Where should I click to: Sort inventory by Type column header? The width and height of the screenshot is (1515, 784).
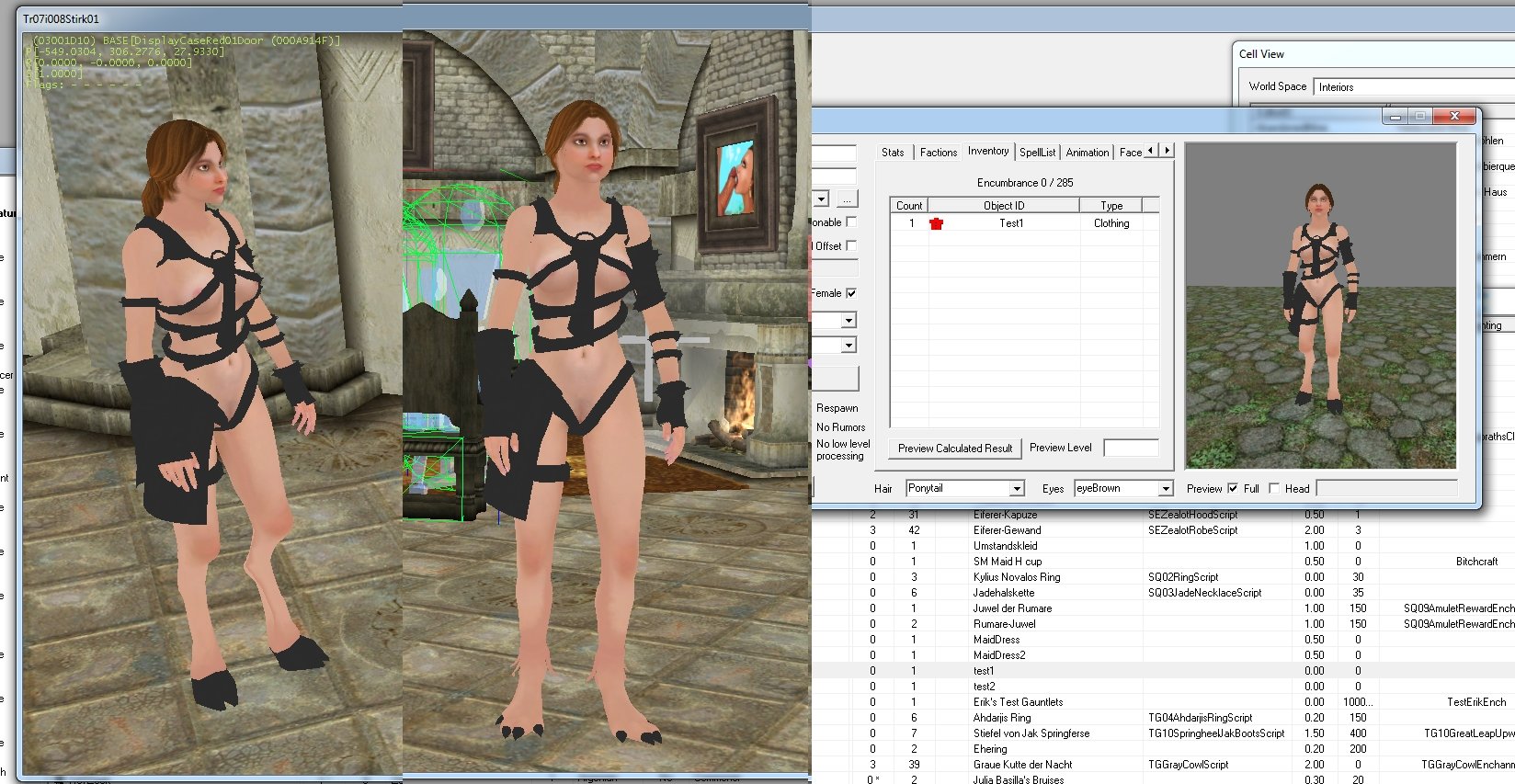[x=1111, y=206]
